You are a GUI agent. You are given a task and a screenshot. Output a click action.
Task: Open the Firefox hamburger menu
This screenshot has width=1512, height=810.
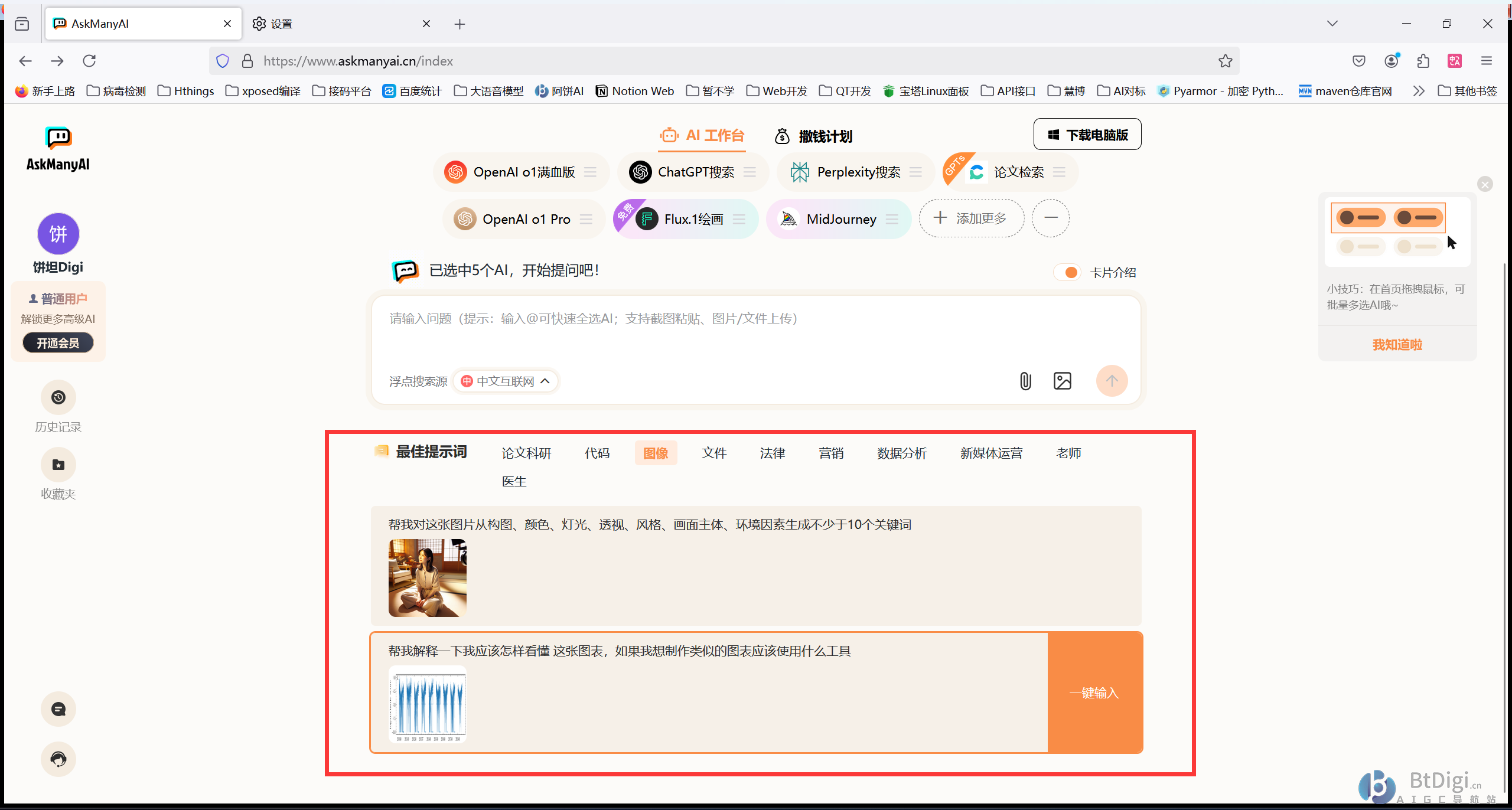click(x=1487, y=61)
